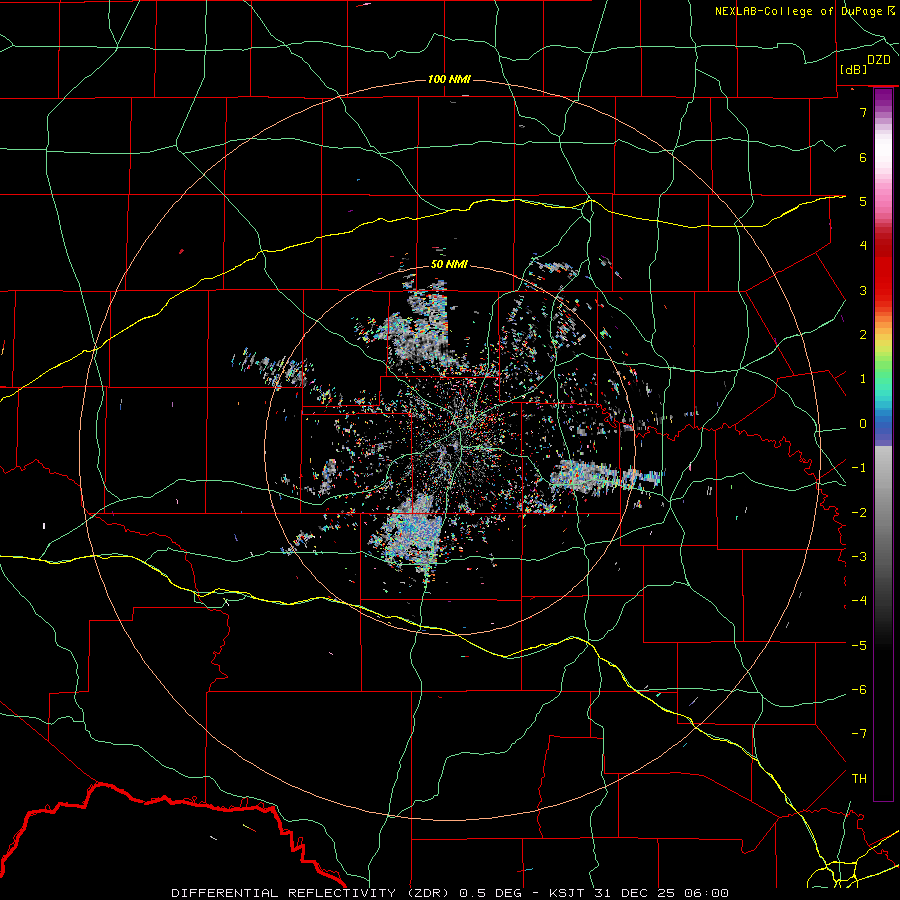Click the 6 value on the color scale
The image size is (900, 900).
point(863,157)
